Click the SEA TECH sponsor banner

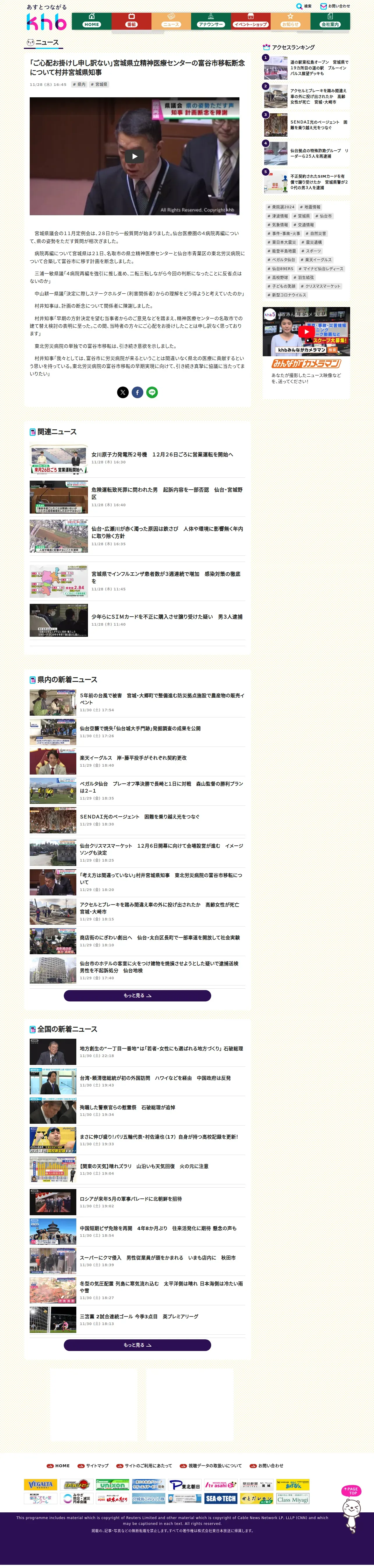point(220,1498)
